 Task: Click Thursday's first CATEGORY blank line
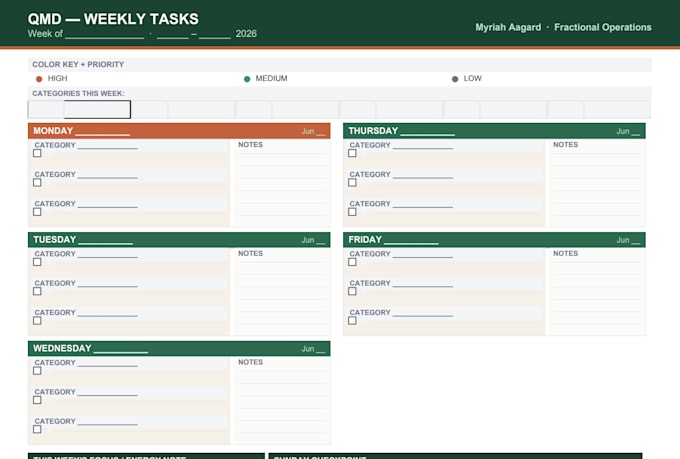coord(423,146)
